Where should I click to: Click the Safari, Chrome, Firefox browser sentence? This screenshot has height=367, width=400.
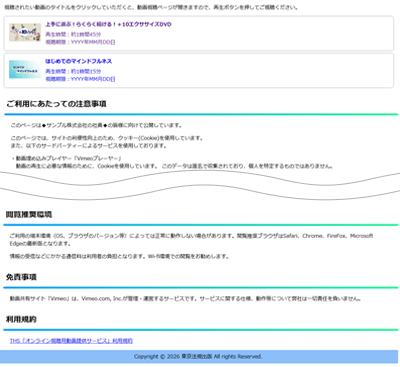tap(191, 240)
